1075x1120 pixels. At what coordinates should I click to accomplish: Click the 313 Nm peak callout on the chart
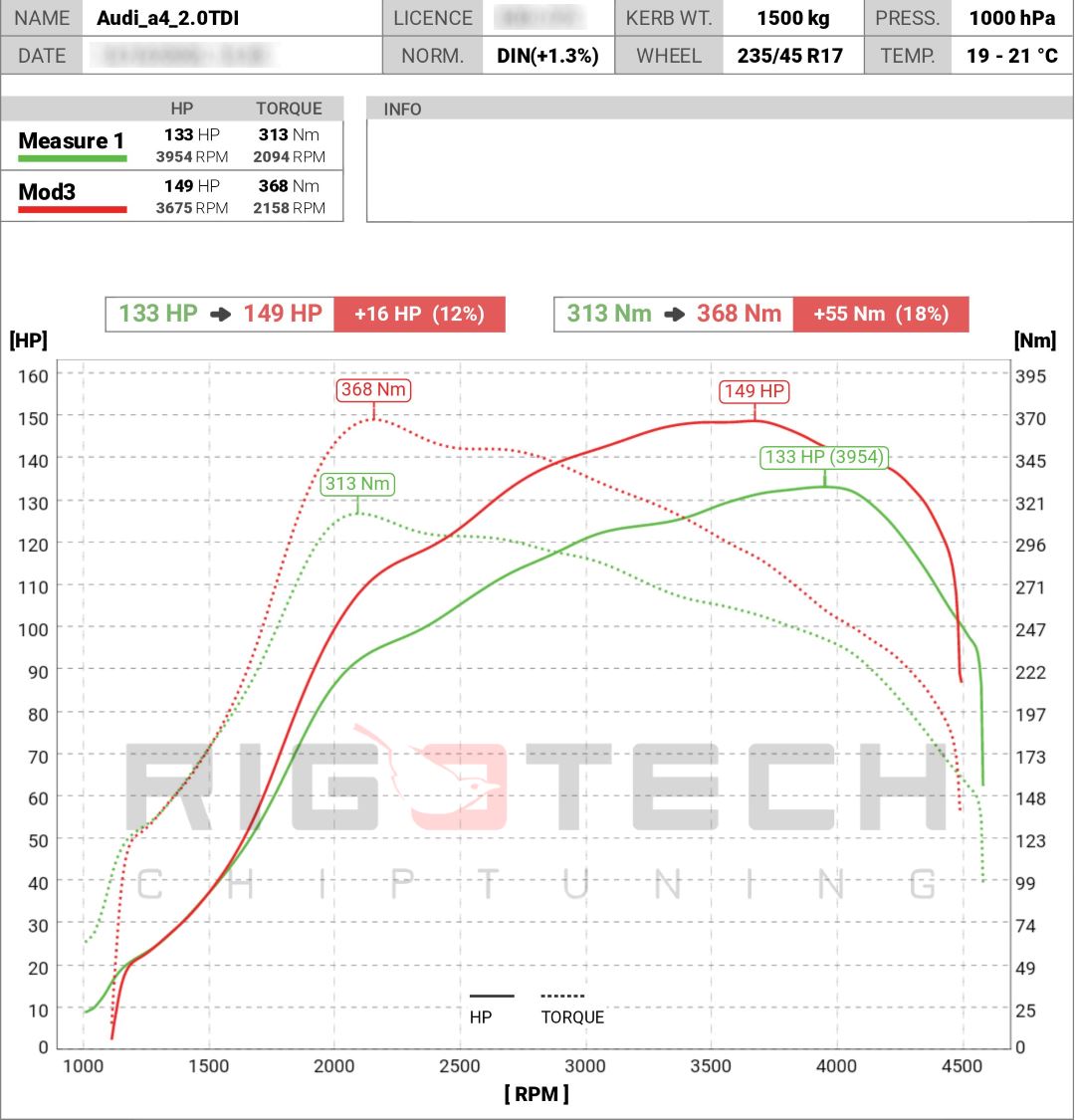[357, 484]
